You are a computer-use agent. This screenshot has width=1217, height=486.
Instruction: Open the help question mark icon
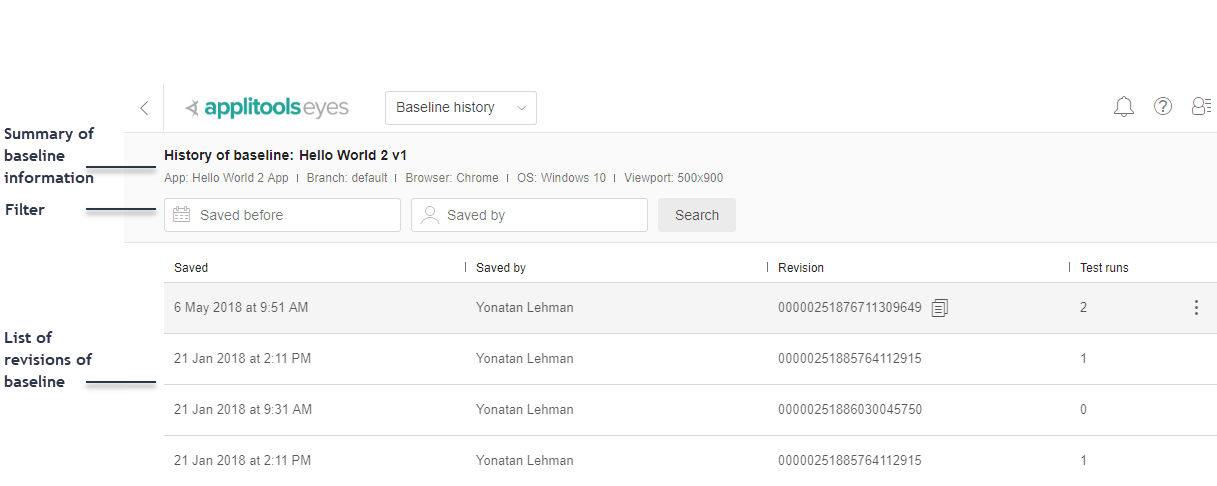click(1163, 107)
